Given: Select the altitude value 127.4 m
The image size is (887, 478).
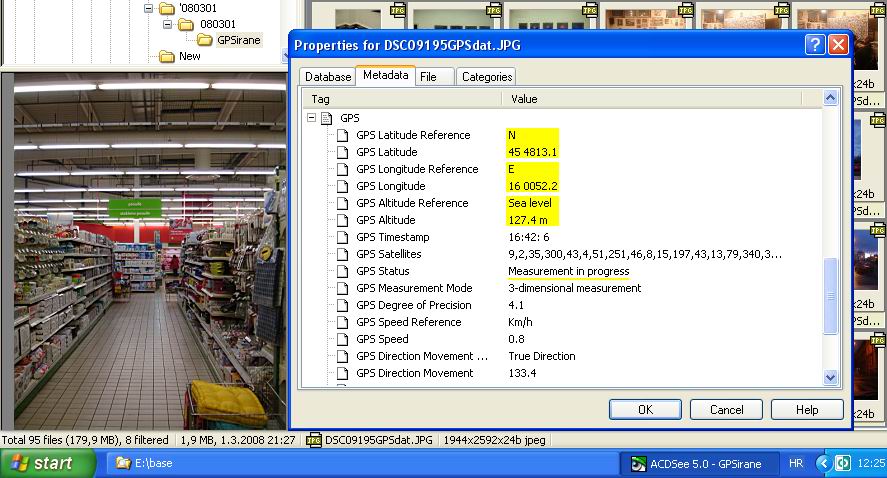Looking at the screenshot, I should (528, 220).
